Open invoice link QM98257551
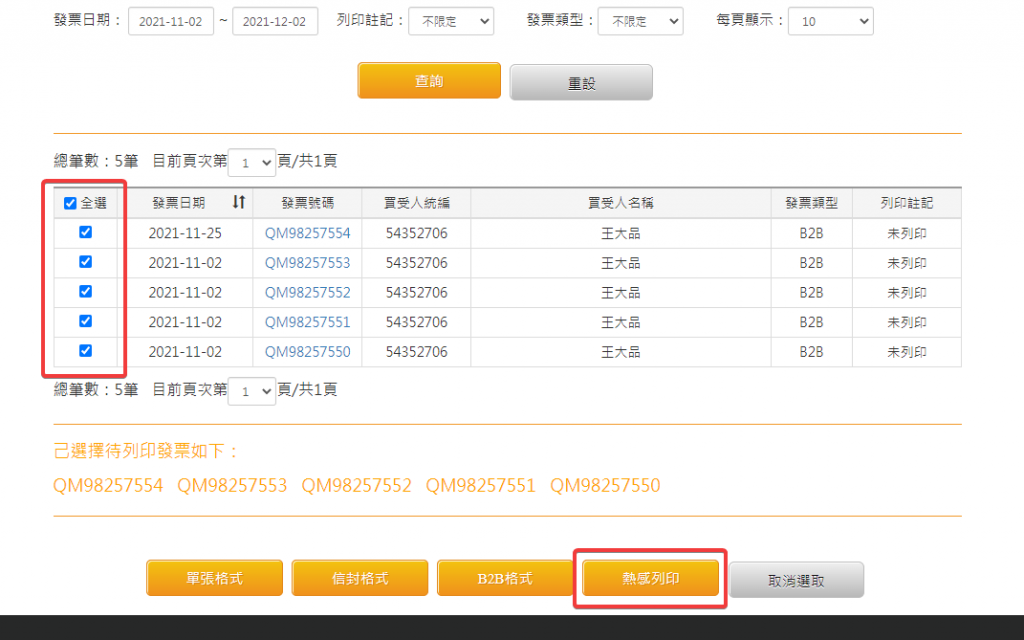Image resolution: width=1024 pixels, height=640 pixels. point(307,322)
